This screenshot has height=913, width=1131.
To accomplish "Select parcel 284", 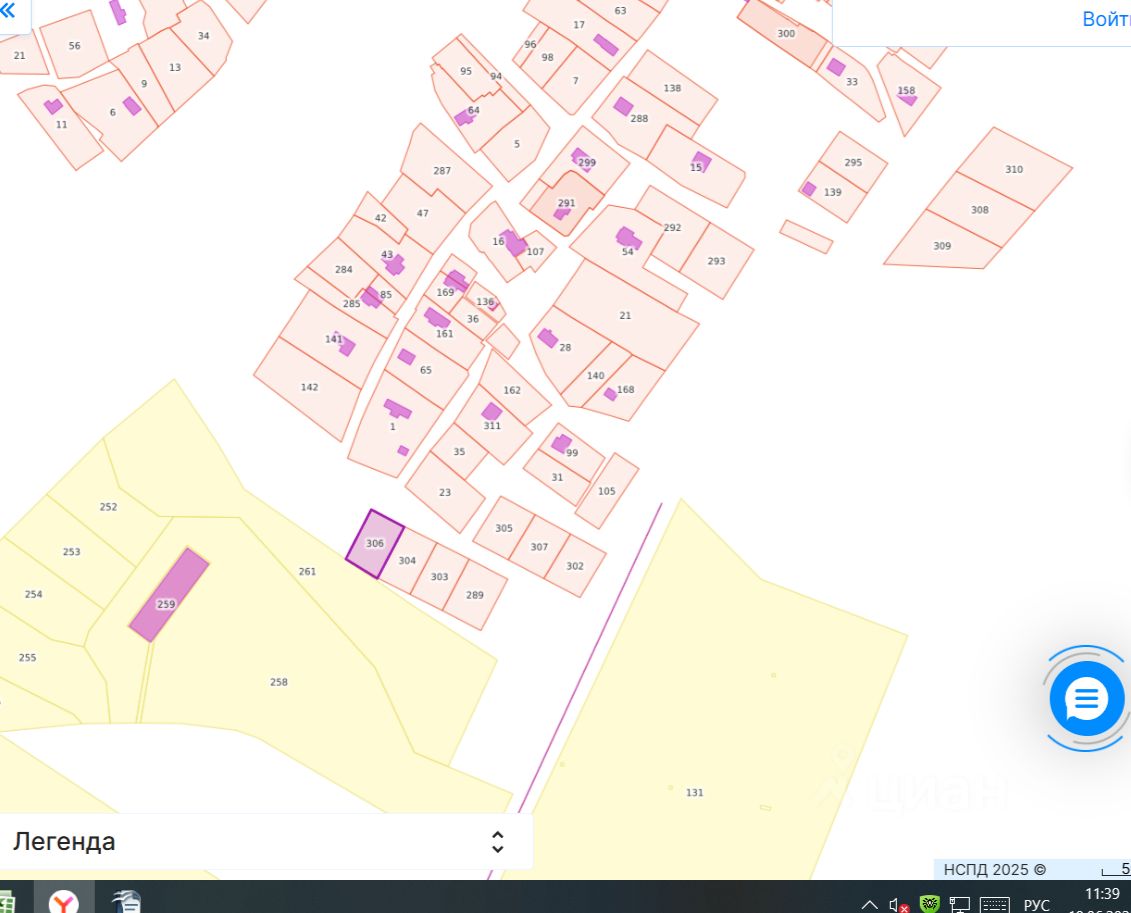I will 343,270.
